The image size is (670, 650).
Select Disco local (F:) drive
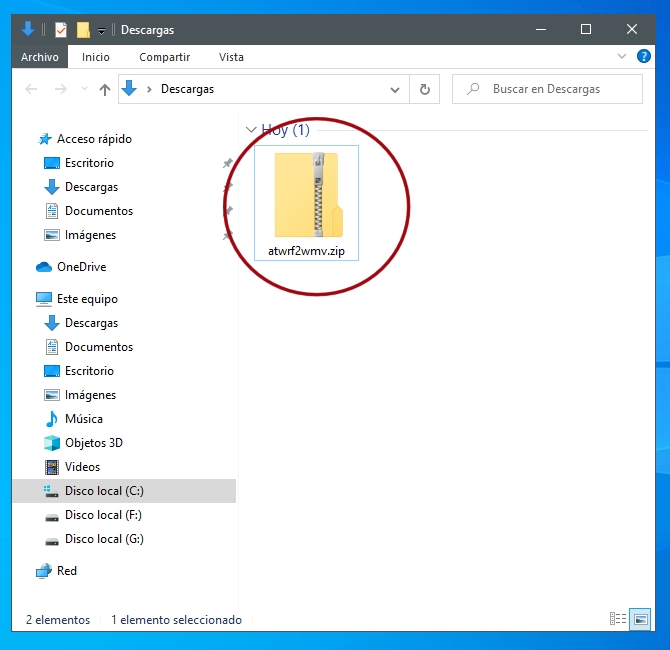pos(103,515)
